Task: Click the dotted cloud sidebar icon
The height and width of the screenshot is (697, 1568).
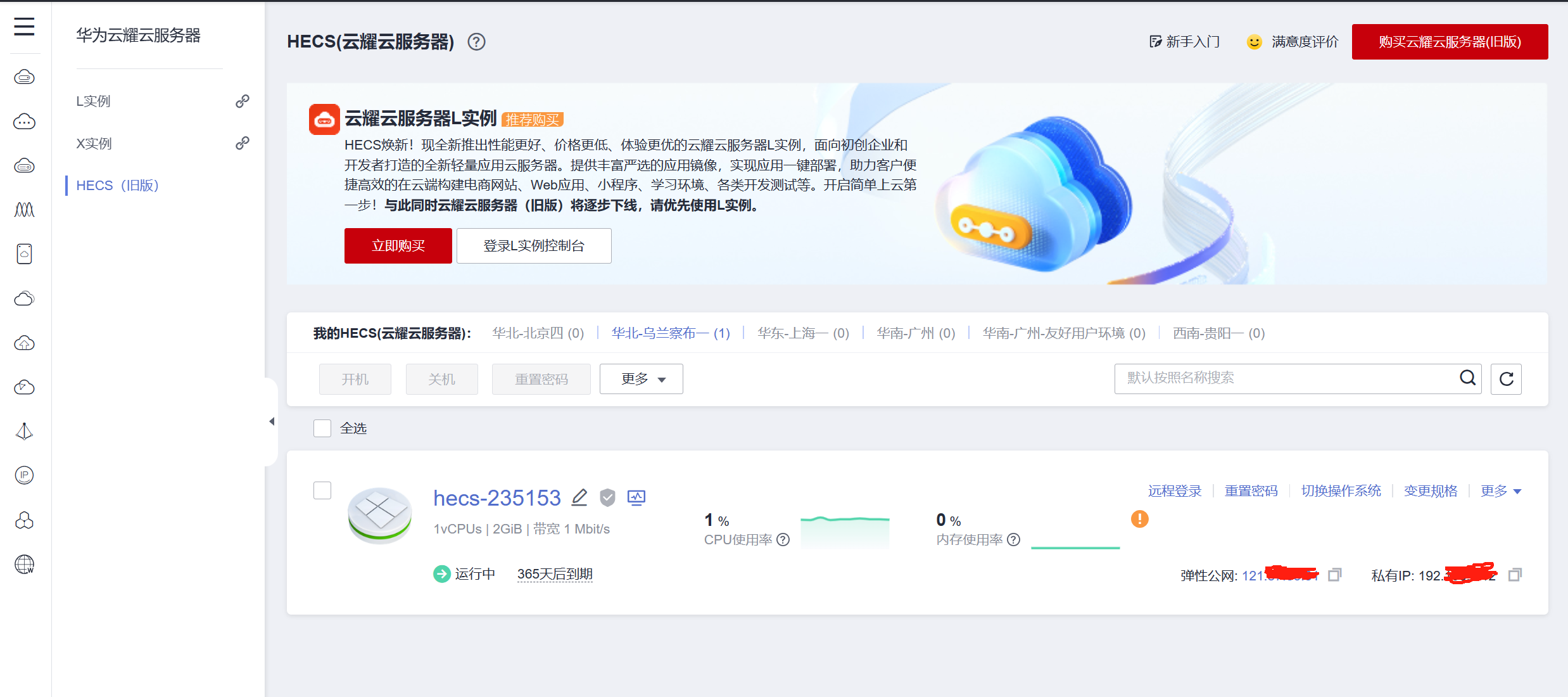Action: coord(24,122)
